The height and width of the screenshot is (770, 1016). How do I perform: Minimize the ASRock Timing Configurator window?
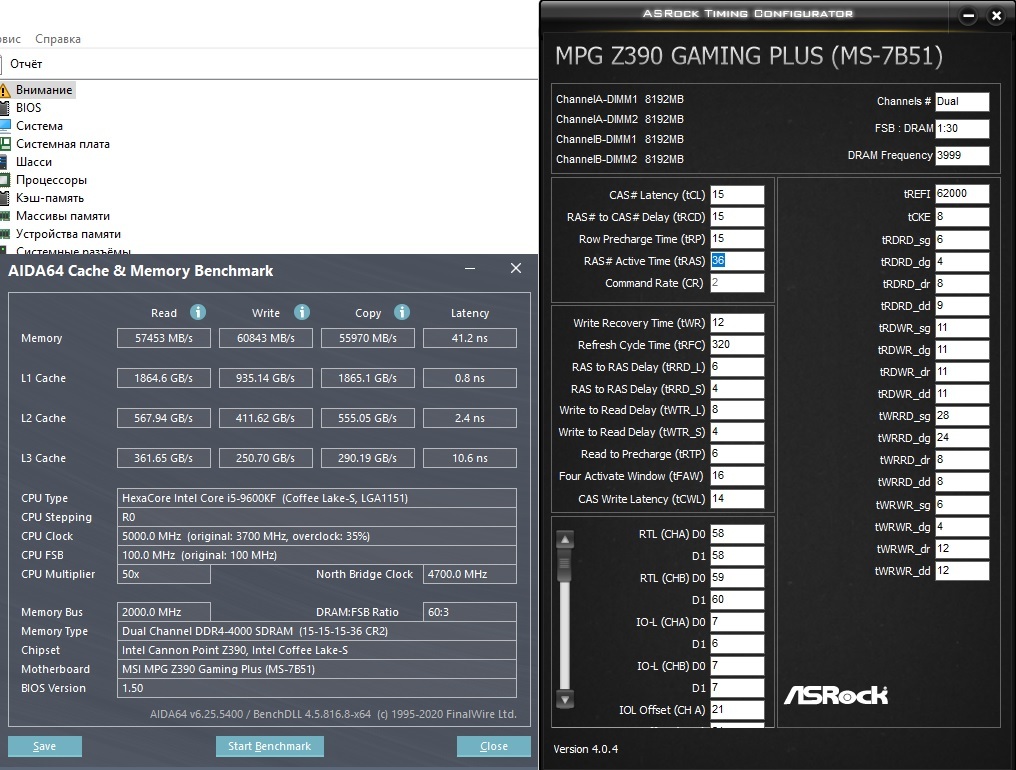[x=968, y=16]
